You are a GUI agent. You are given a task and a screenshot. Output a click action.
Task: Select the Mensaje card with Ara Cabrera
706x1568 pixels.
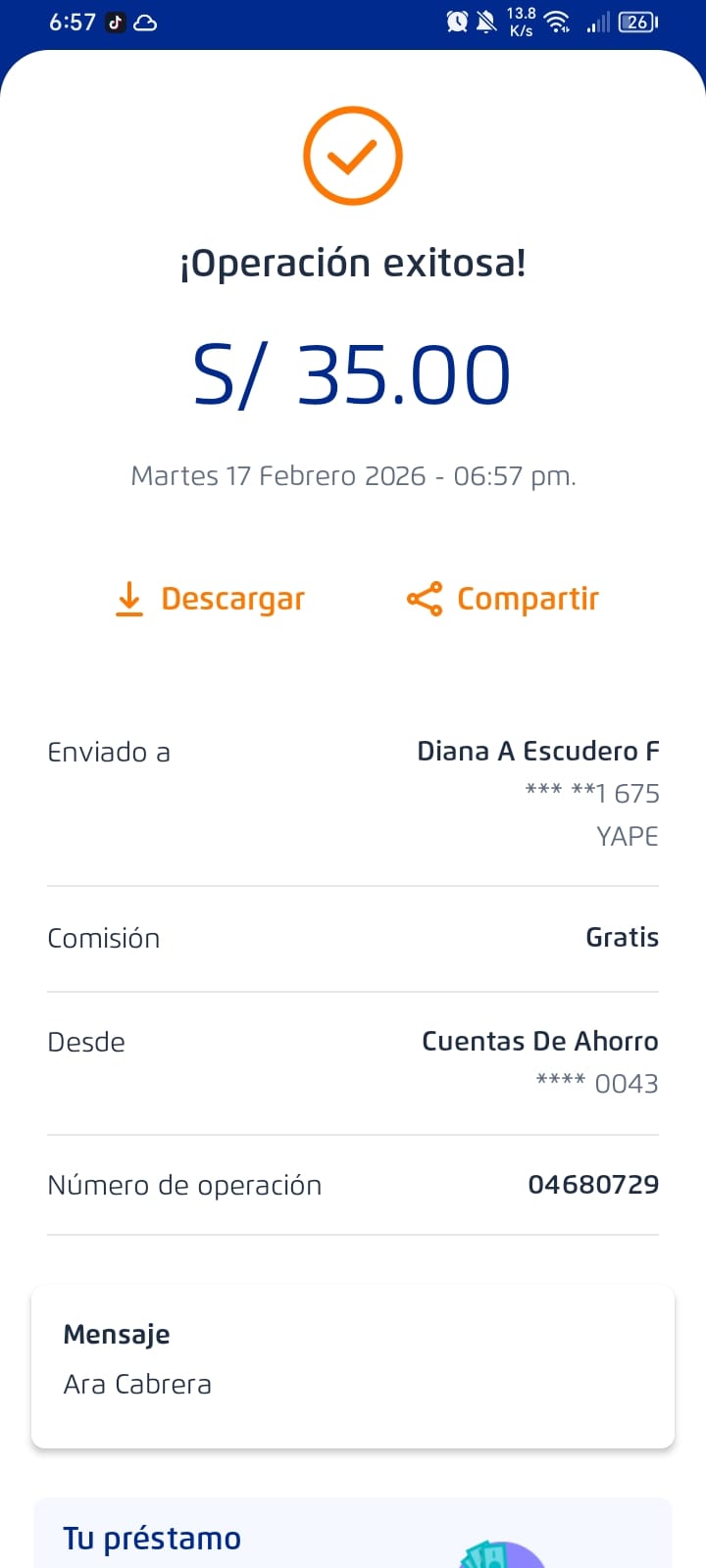(x=353, y=1366)
